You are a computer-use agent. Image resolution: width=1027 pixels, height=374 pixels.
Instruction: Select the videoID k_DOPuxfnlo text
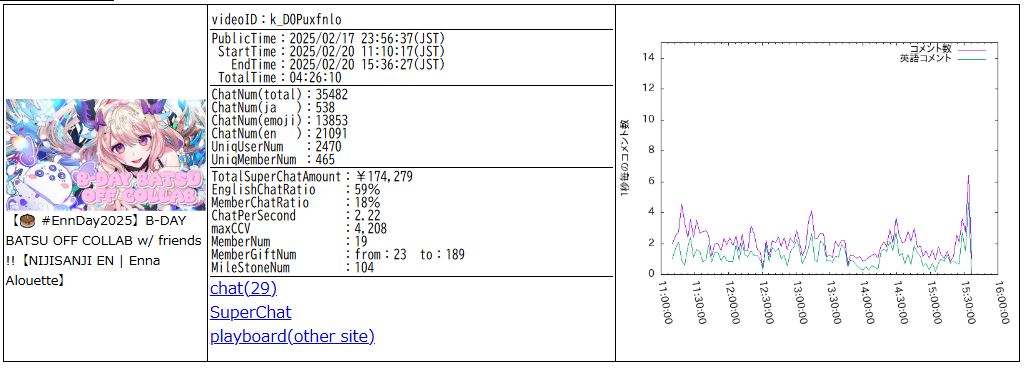click(x=306, y=20)
